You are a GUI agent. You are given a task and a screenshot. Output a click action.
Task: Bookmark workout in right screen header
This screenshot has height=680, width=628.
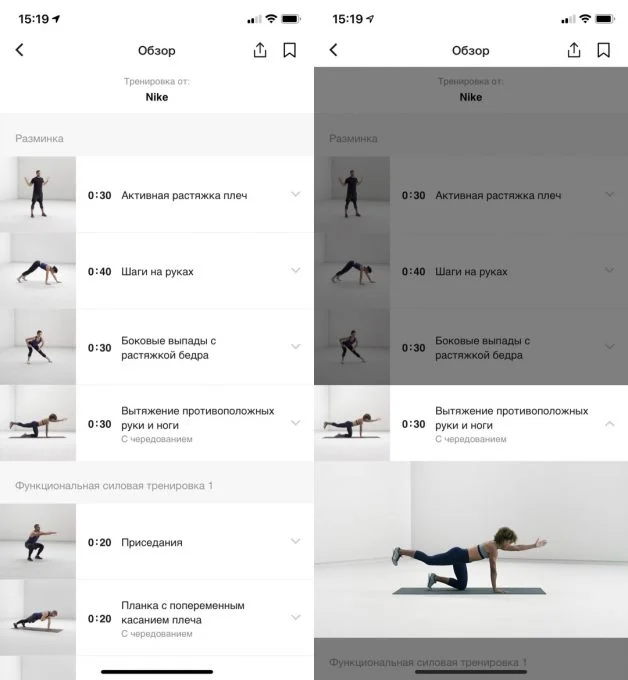[603, 50]
